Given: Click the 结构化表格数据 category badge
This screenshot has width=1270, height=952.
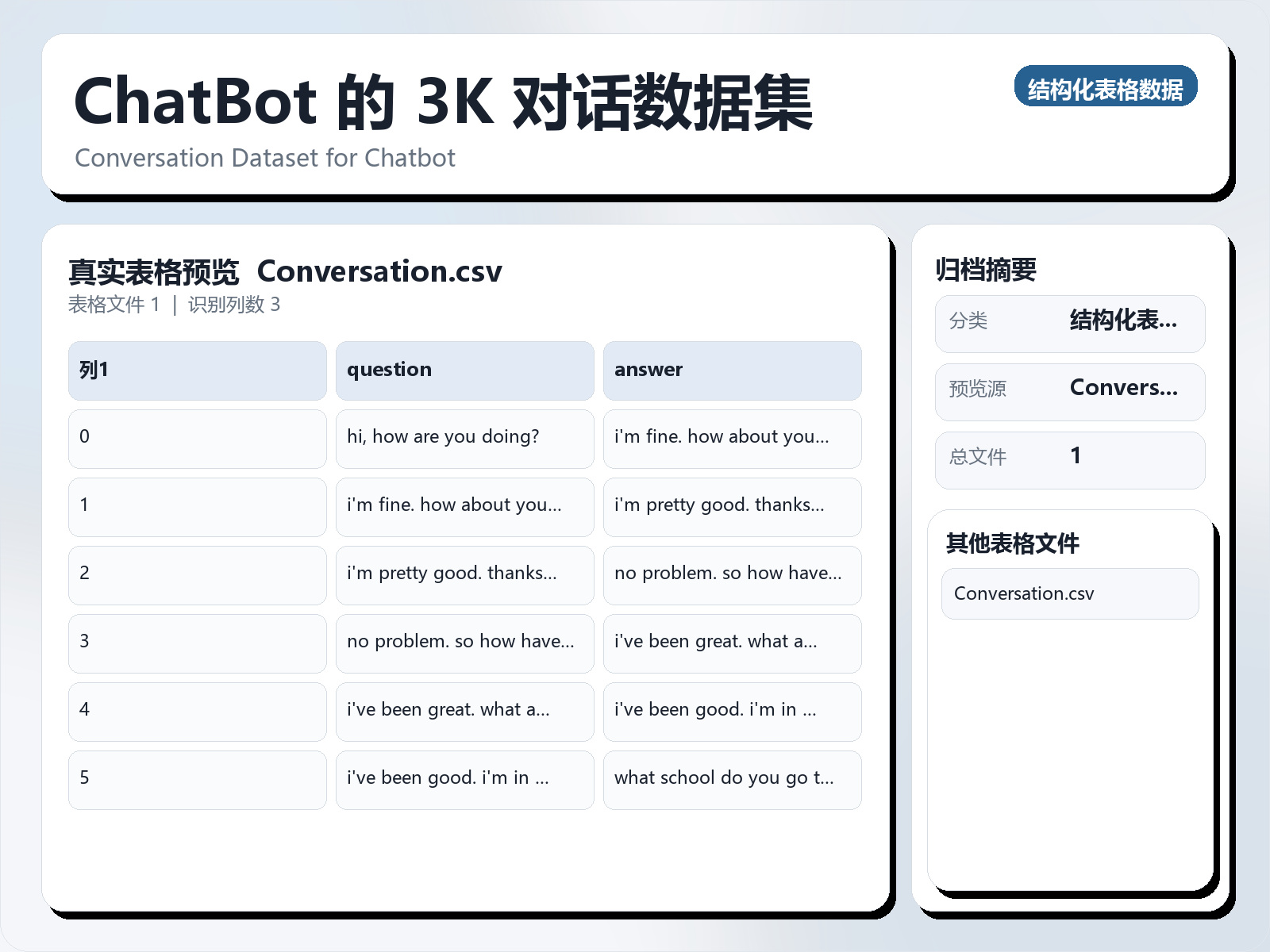Looking at the screenshot, I should (1106, 87).
